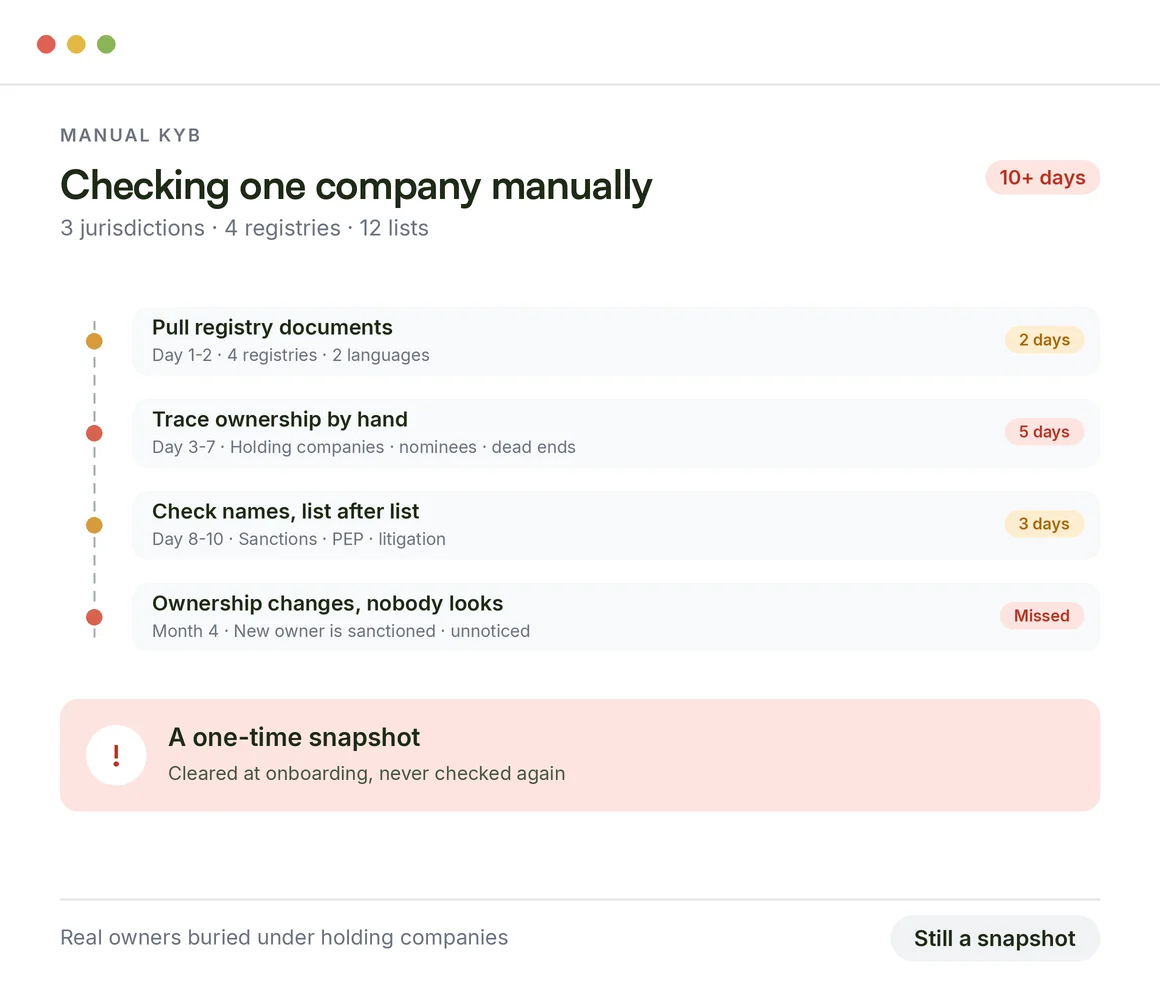Click Cleared at onboarding, never checked again

pos(366,774)
